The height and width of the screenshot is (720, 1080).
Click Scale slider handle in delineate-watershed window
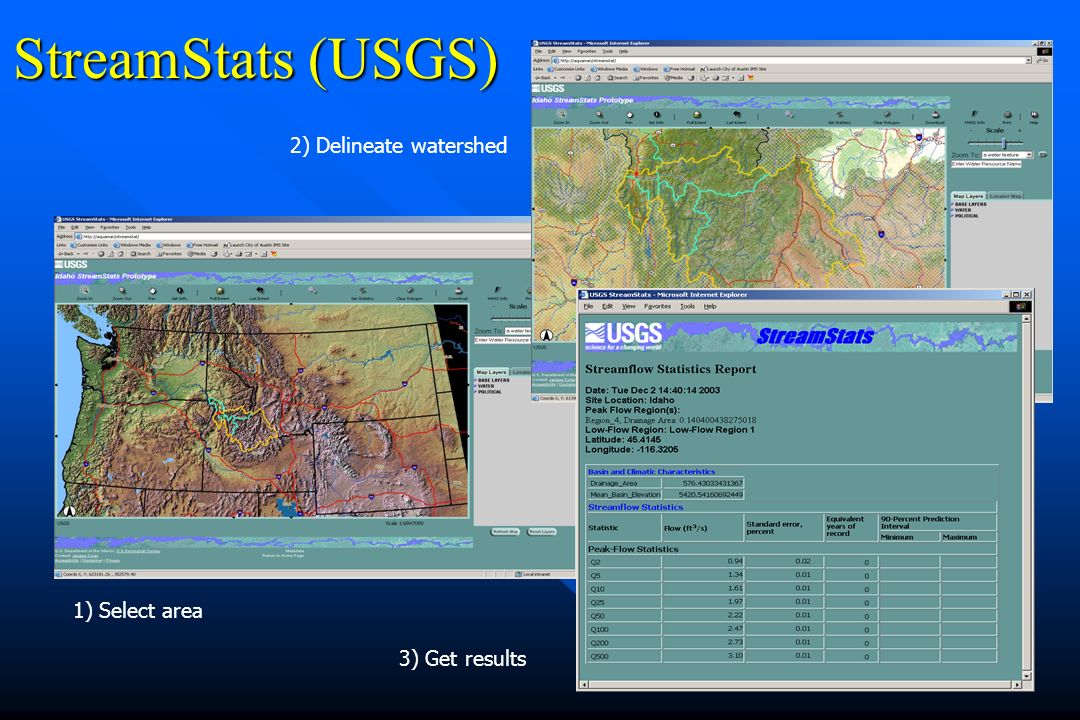coord(1004,143)
